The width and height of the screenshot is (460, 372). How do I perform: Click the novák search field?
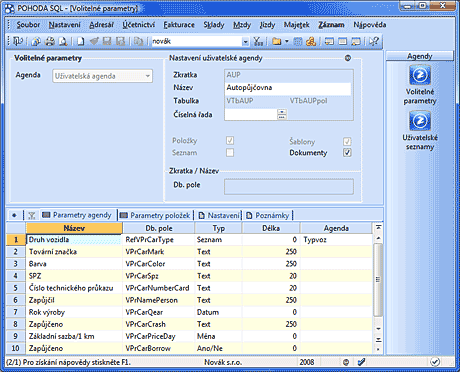click(x=197, y=41)
